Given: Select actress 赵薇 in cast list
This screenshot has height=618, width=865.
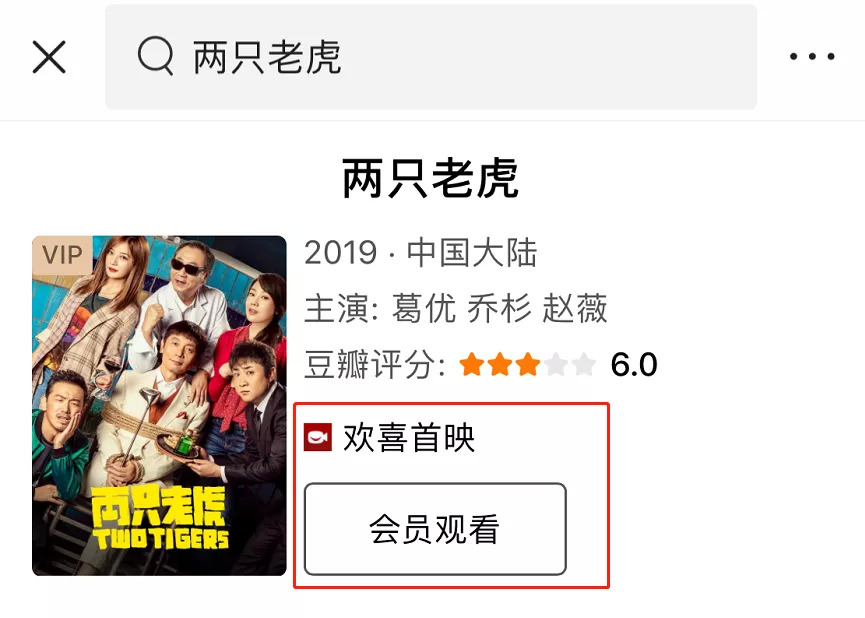Looking at the screenshot, I should pyautogui.click(x=575, y=308).
